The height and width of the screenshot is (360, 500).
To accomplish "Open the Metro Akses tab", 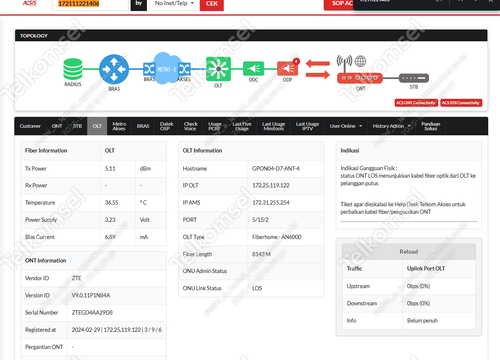I will pos(119,126).
